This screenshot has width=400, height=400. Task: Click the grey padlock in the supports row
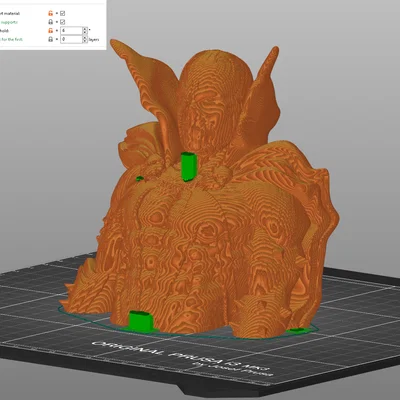(51, 22)
